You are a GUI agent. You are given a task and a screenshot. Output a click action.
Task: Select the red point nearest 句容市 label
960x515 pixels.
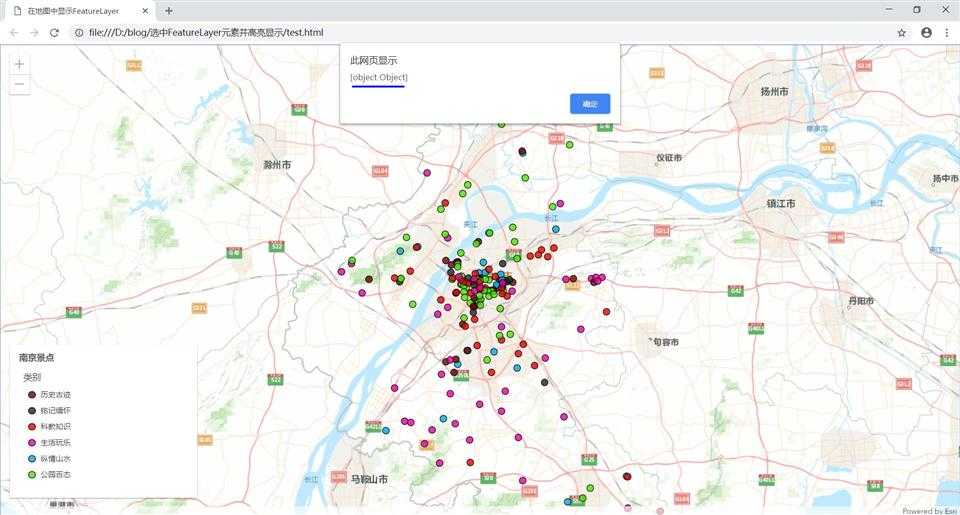(x=606, y=312)
